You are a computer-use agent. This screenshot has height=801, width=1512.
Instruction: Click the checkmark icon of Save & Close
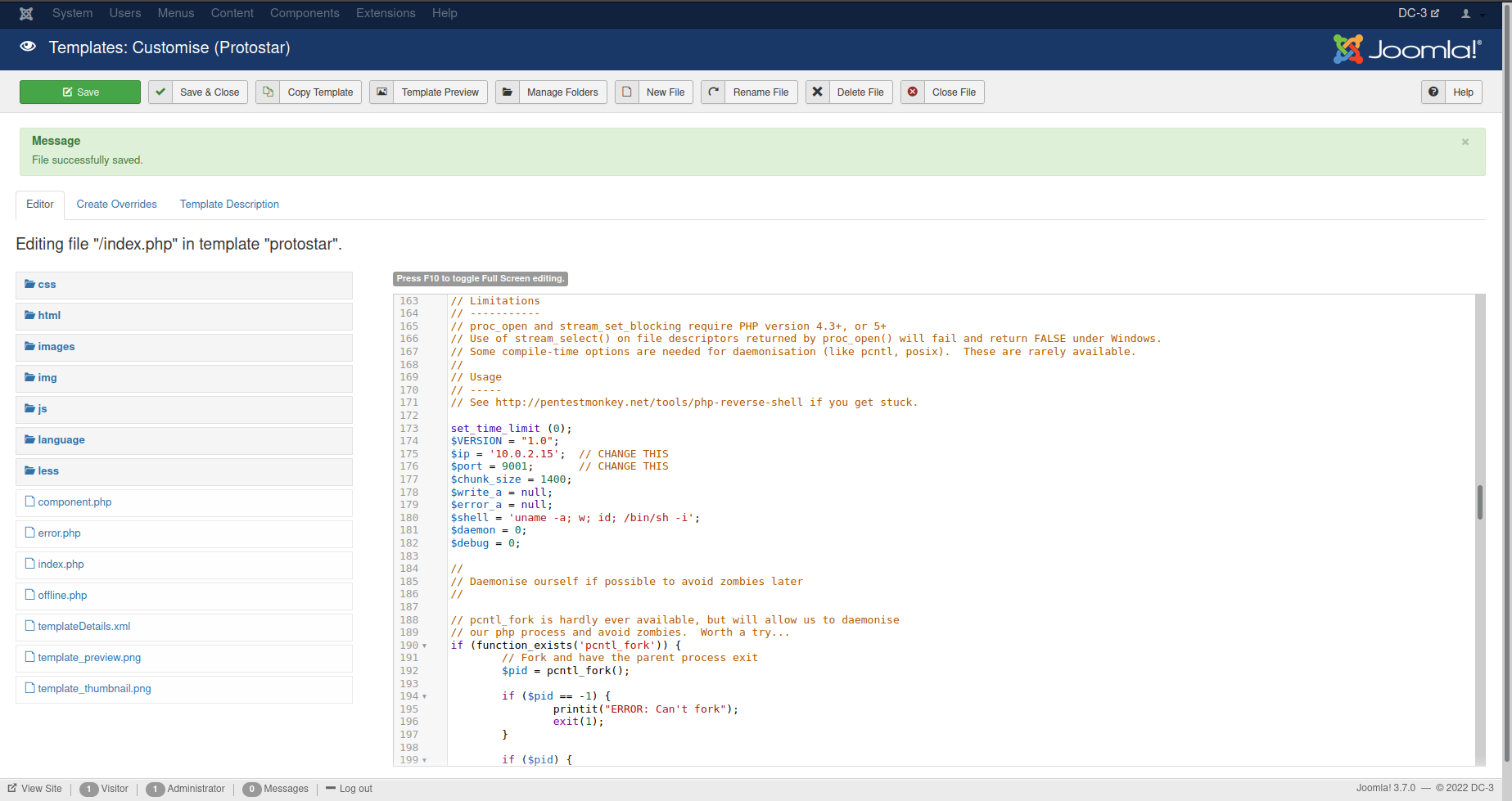(x=160, y=92)
